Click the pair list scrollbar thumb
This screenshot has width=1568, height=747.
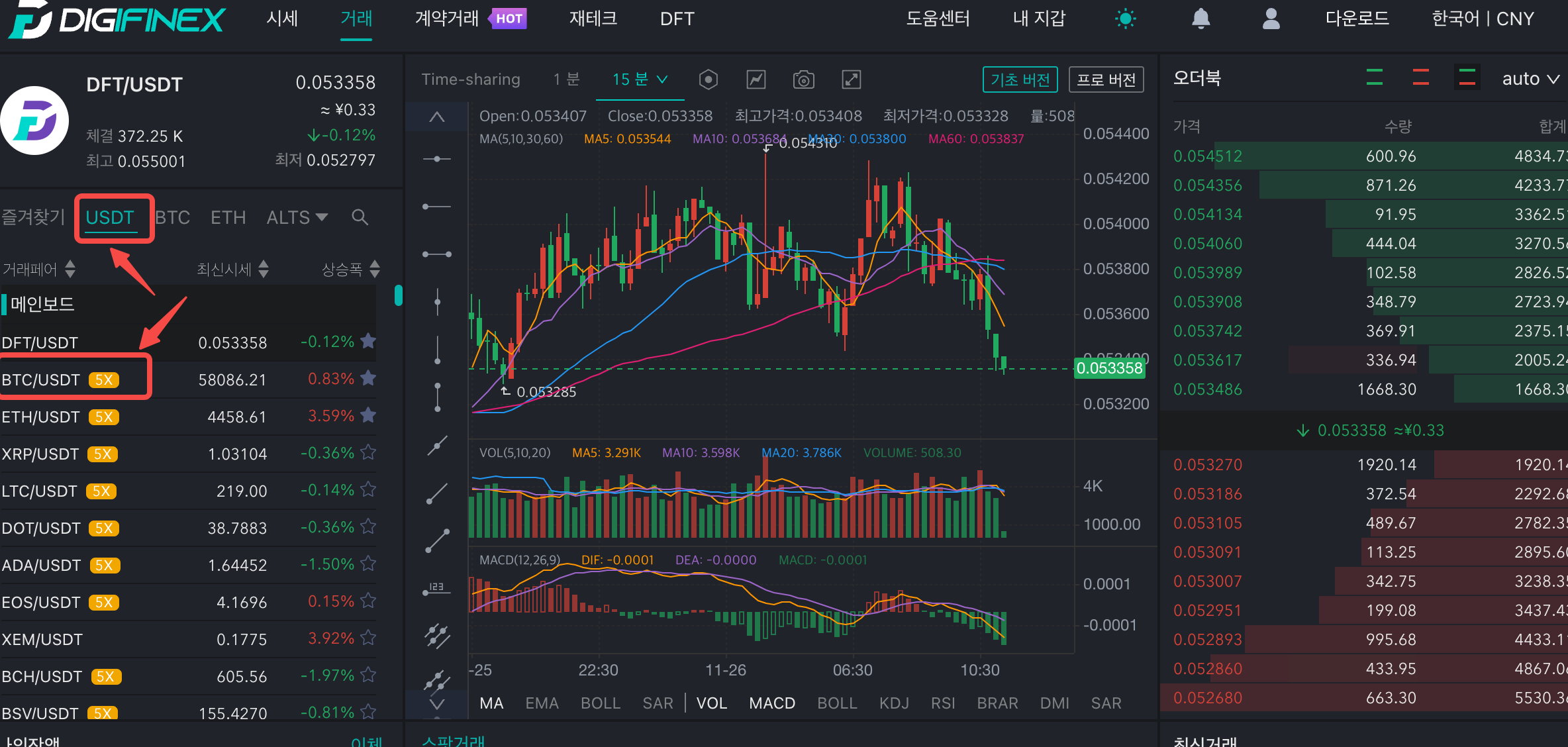[x=399, y=295]
